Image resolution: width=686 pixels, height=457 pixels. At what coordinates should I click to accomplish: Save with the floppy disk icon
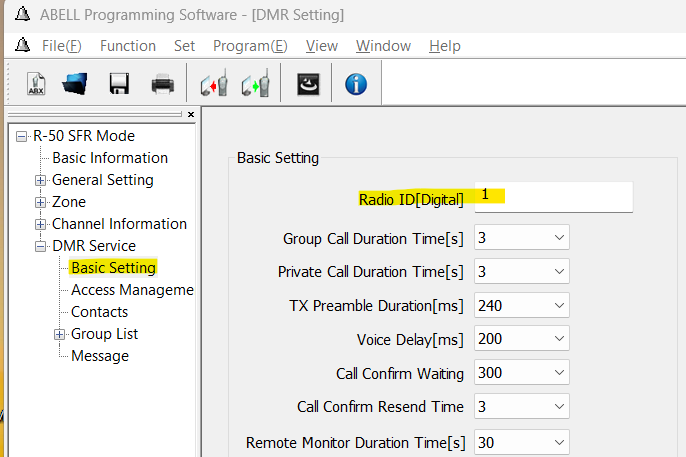click(119, 84)
